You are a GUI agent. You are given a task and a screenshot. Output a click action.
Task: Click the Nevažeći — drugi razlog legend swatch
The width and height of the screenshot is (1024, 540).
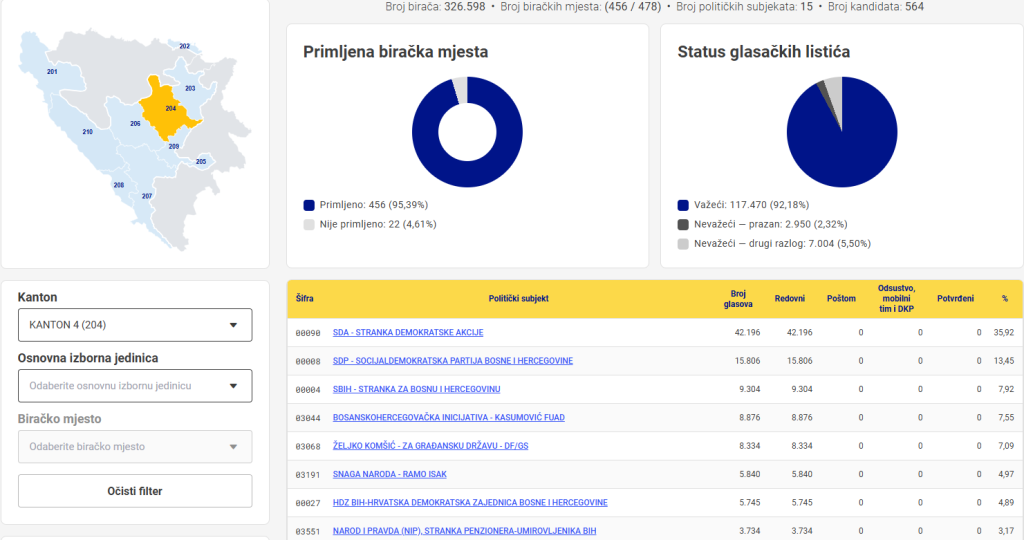(x=683, y=244)
